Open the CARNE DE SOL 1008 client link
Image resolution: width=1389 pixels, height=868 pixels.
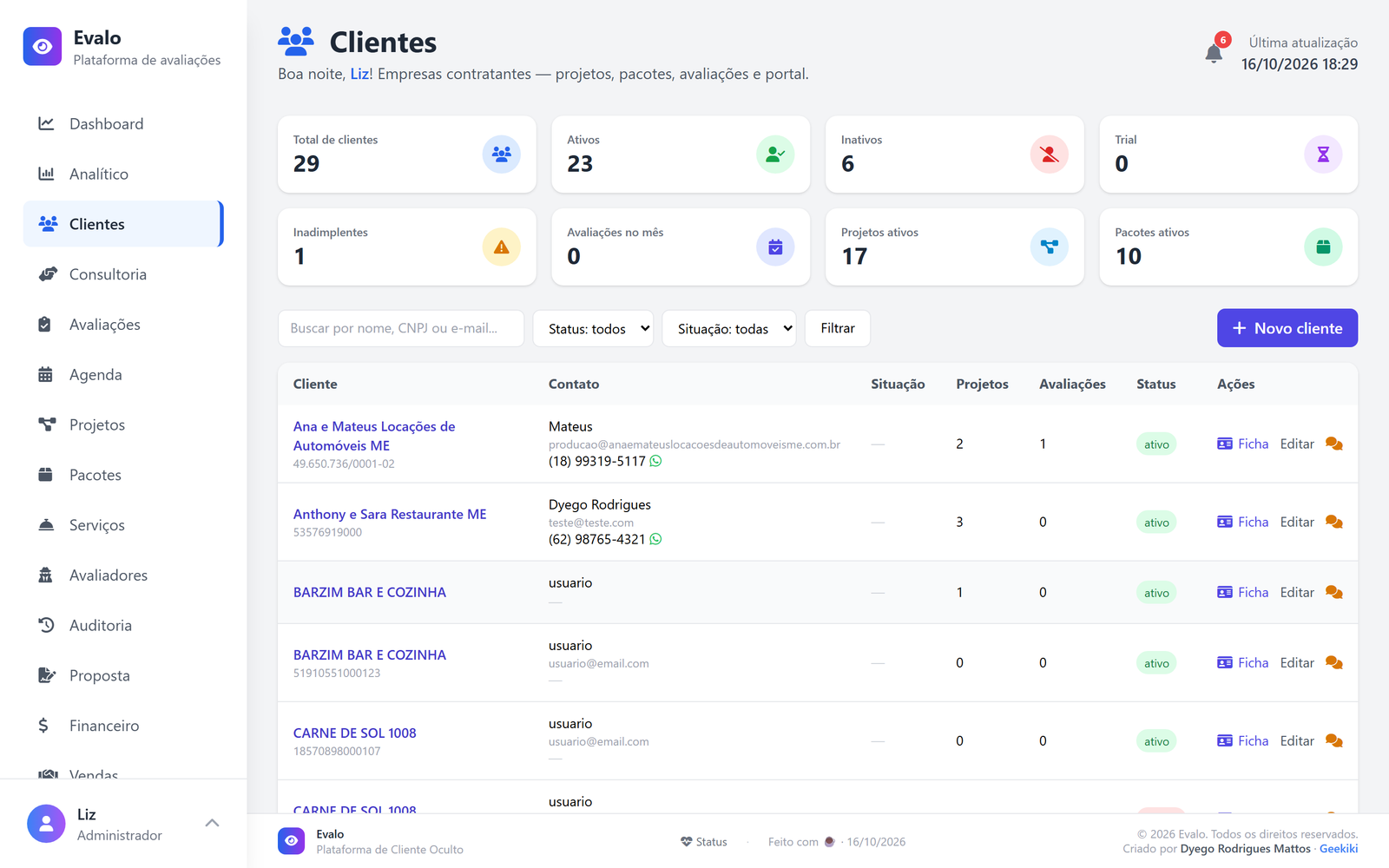[x=354, y=733]
